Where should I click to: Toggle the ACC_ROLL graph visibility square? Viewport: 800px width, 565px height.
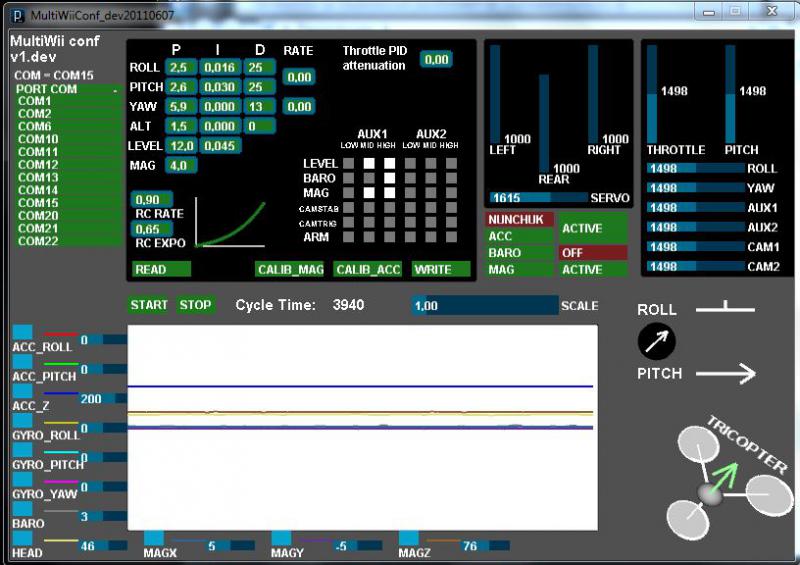[22, 332]
